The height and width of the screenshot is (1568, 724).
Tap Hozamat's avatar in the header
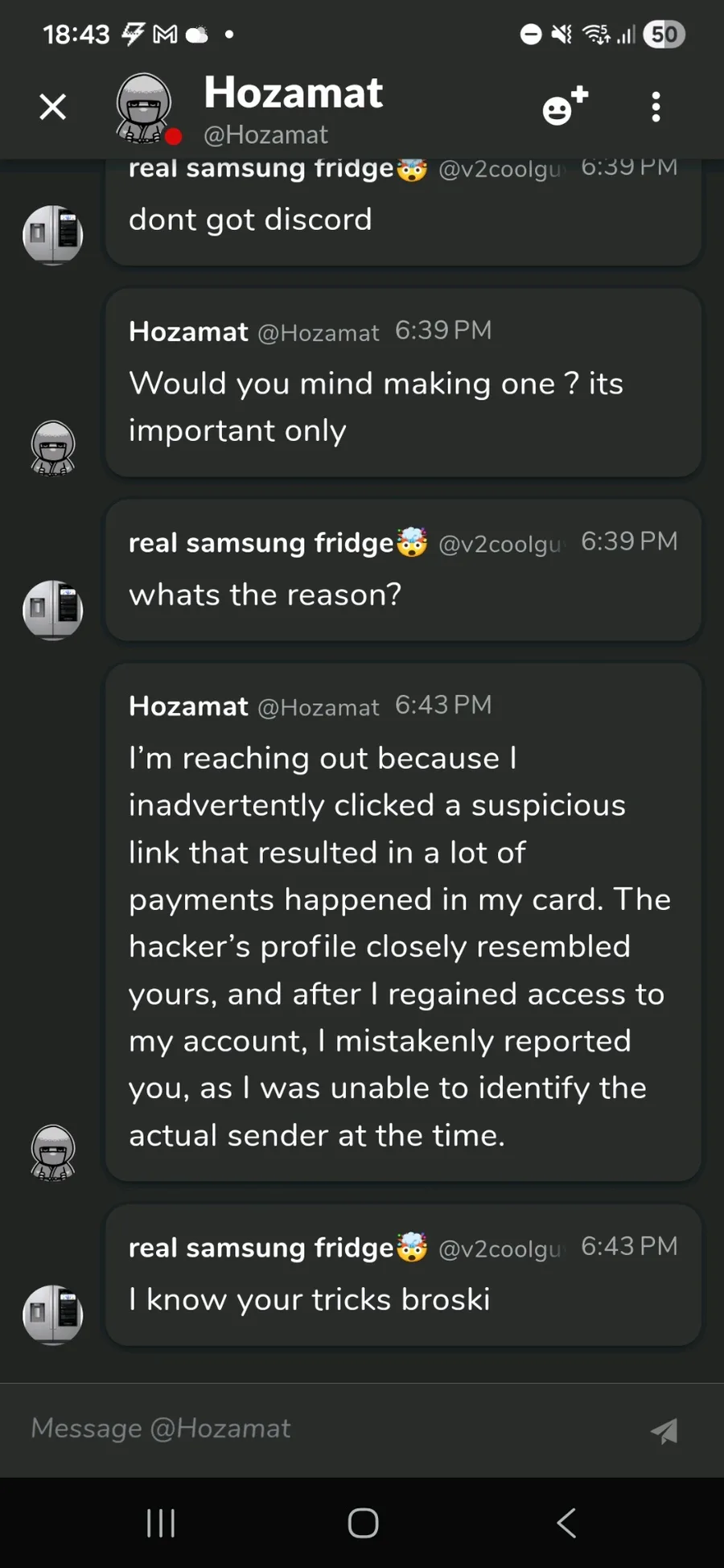[x=145, y=109]
